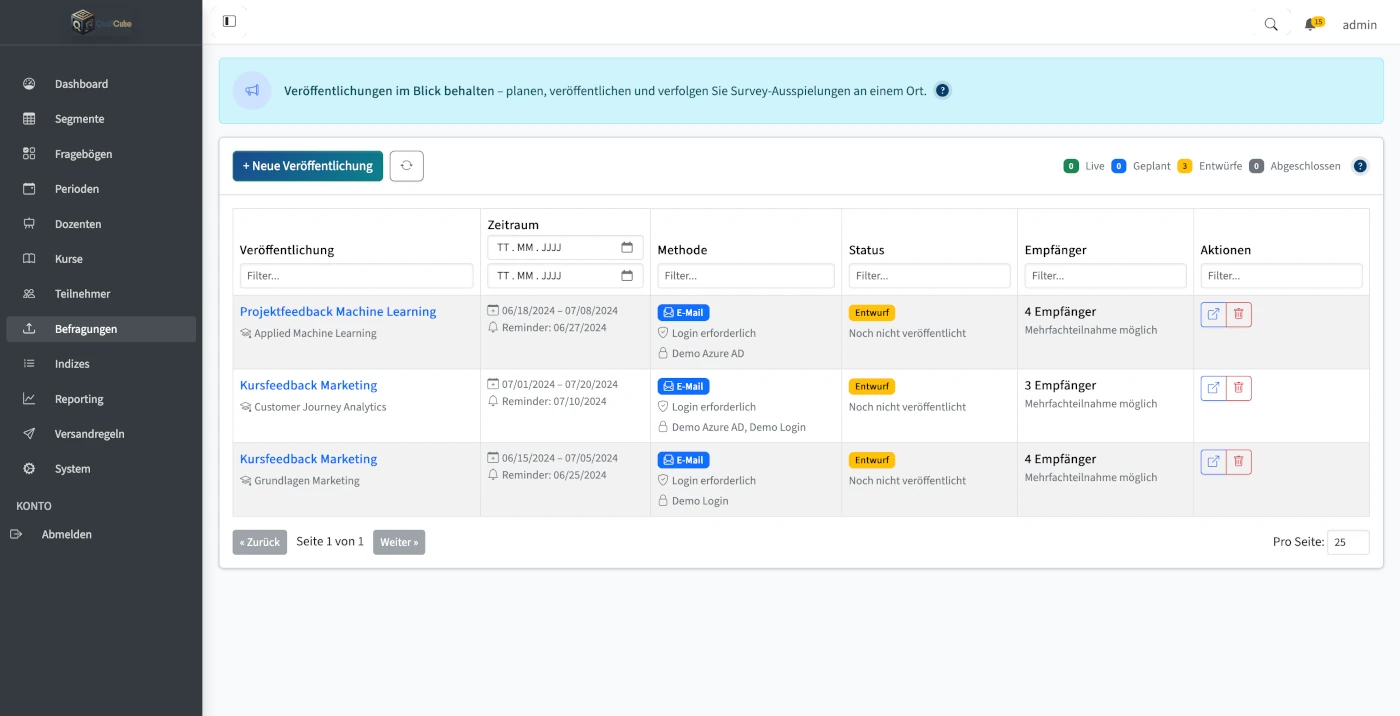Change the Pro Seite page size selector
Viewport: 1400px width, 716px height.
pyautogui.click(x=1348, y=542)
